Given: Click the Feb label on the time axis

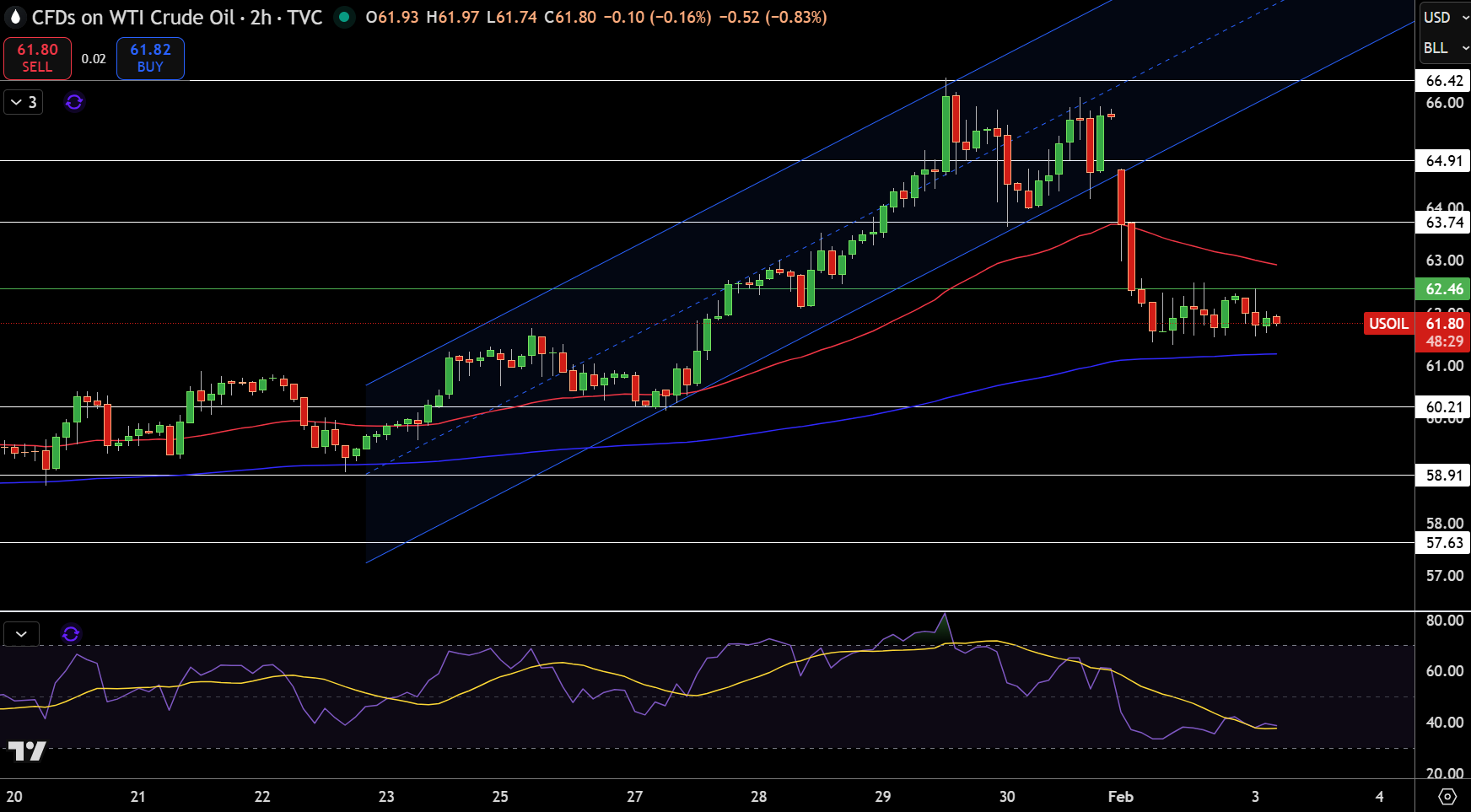Looking at the screenshot, I should click(x=1120, y=795).
